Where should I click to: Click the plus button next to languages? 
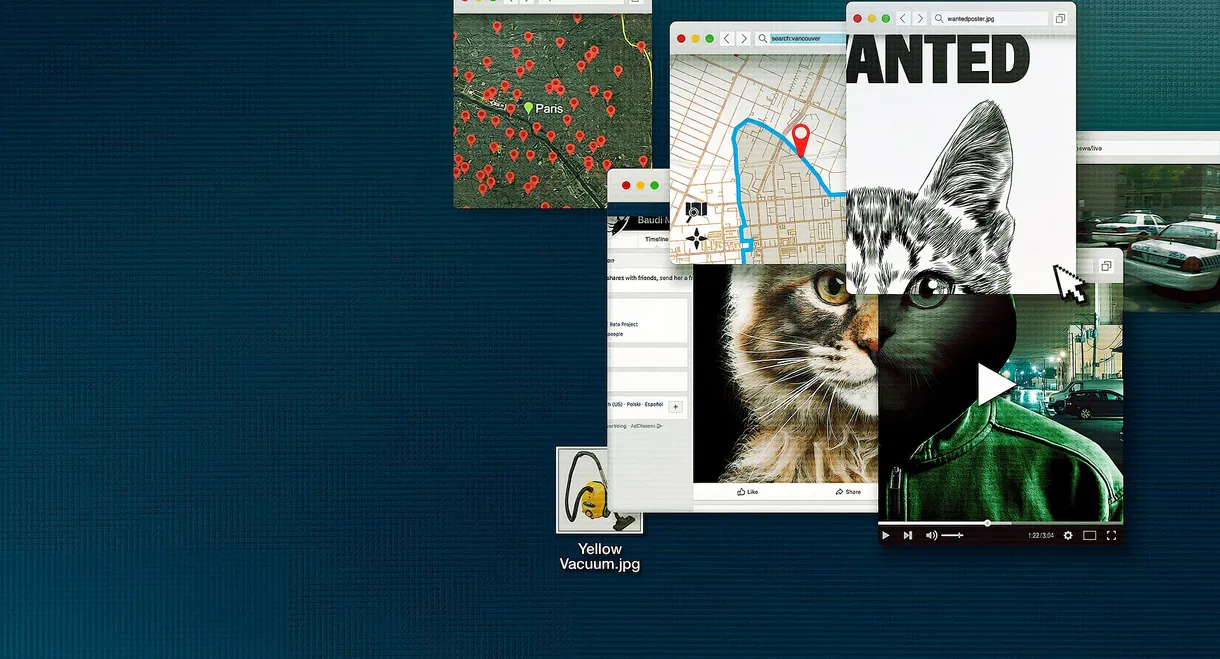pos(675,406)
